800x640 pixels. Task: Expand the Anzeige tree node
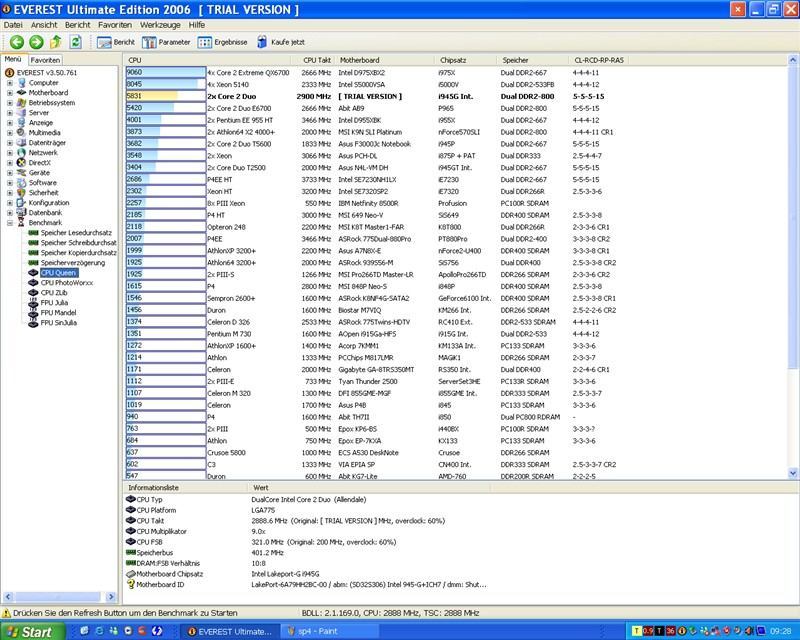click(x=10, y=122)
